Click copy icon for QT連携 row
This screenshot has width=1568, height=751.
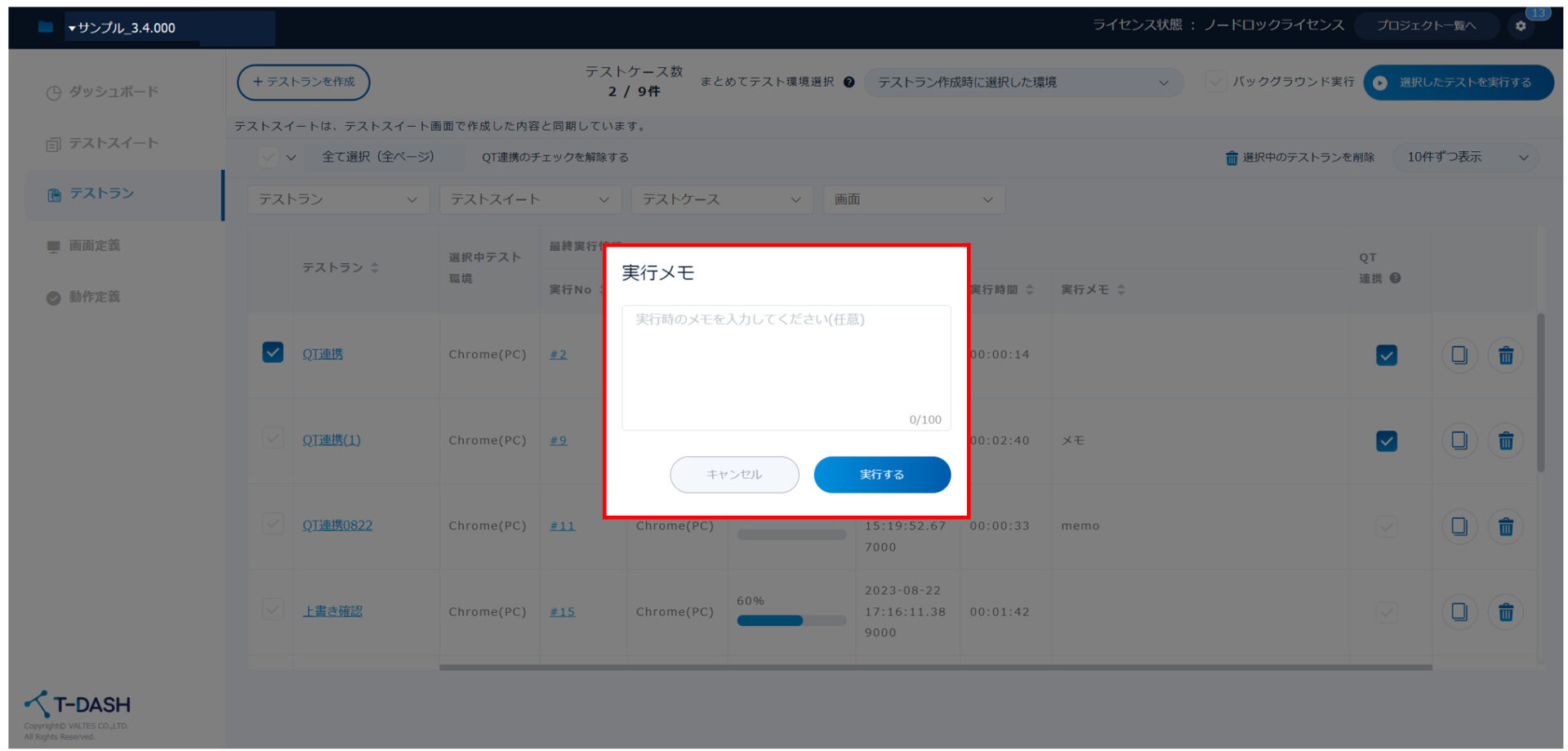click(1459, 355)
